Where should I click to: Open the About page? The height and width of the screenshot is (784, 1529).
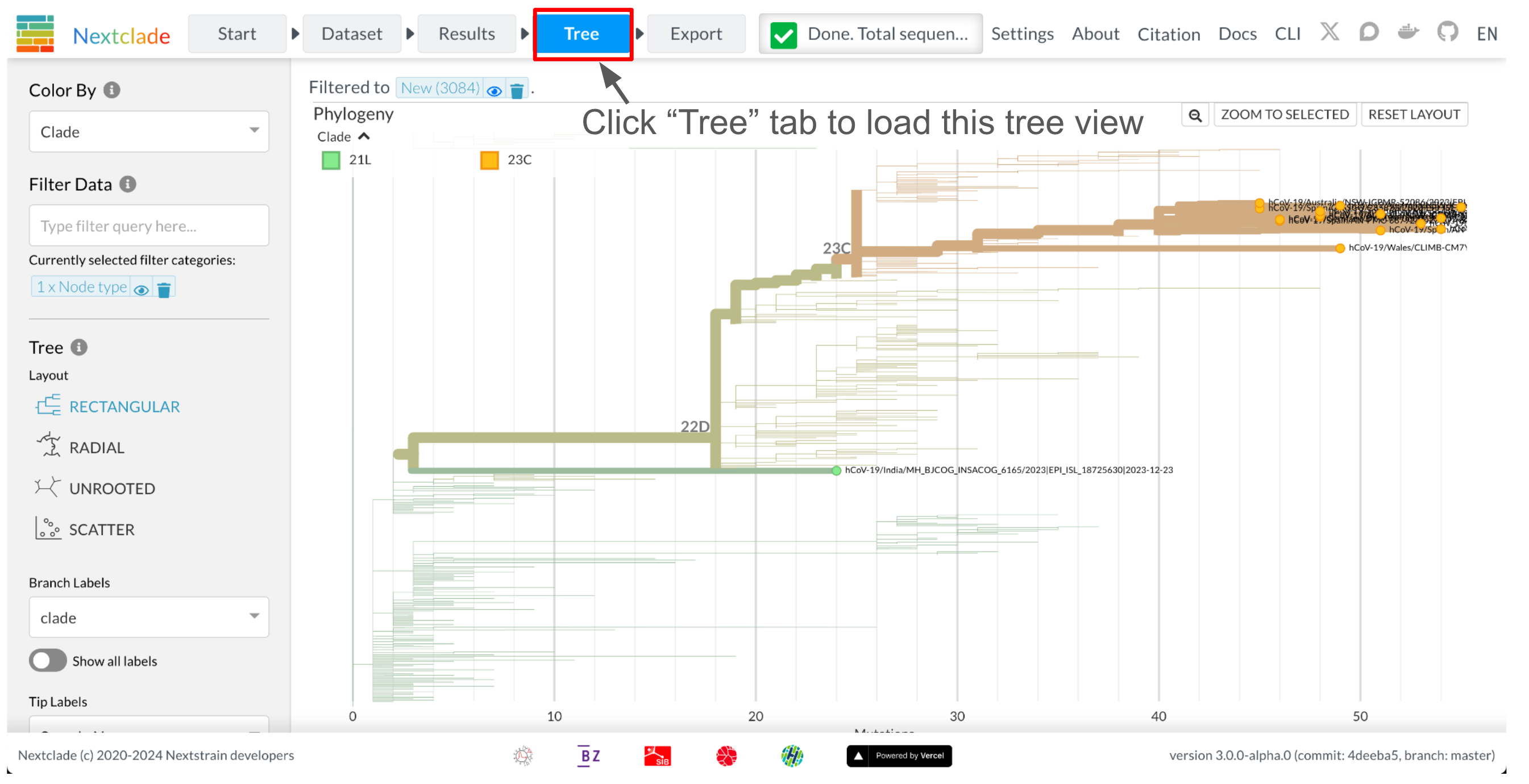pyautogui.click(x=1095, y=33)
